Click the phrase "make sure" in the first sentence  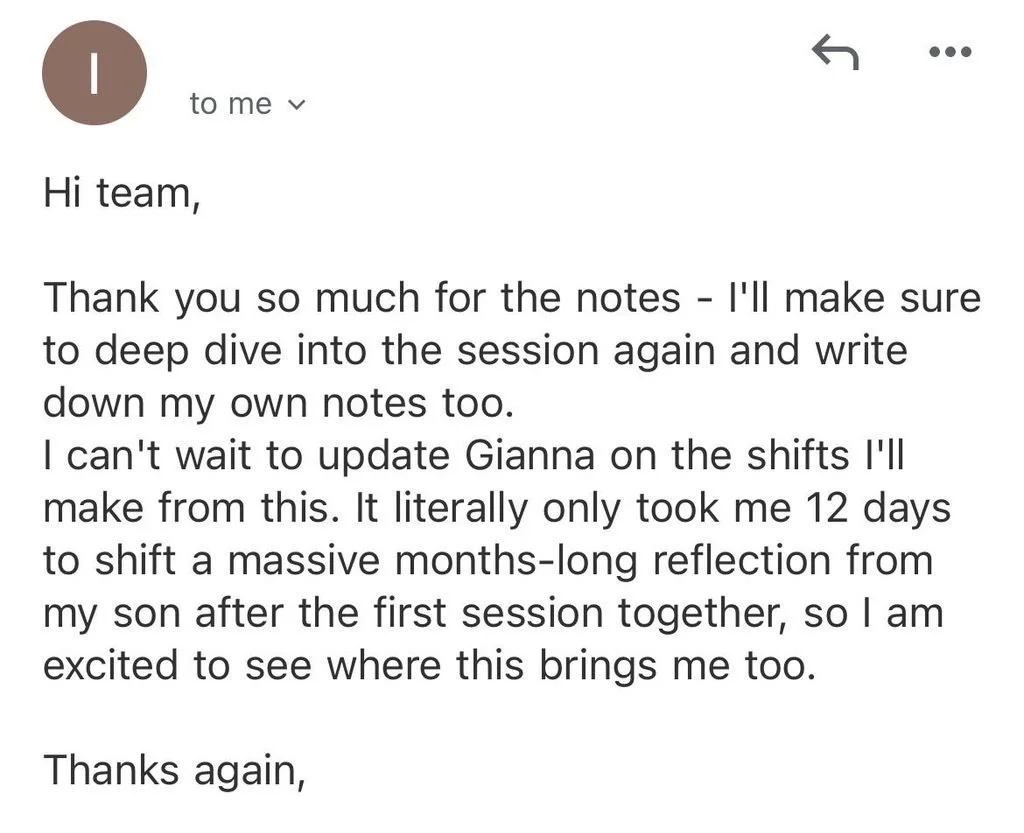[x=882, y=298]
